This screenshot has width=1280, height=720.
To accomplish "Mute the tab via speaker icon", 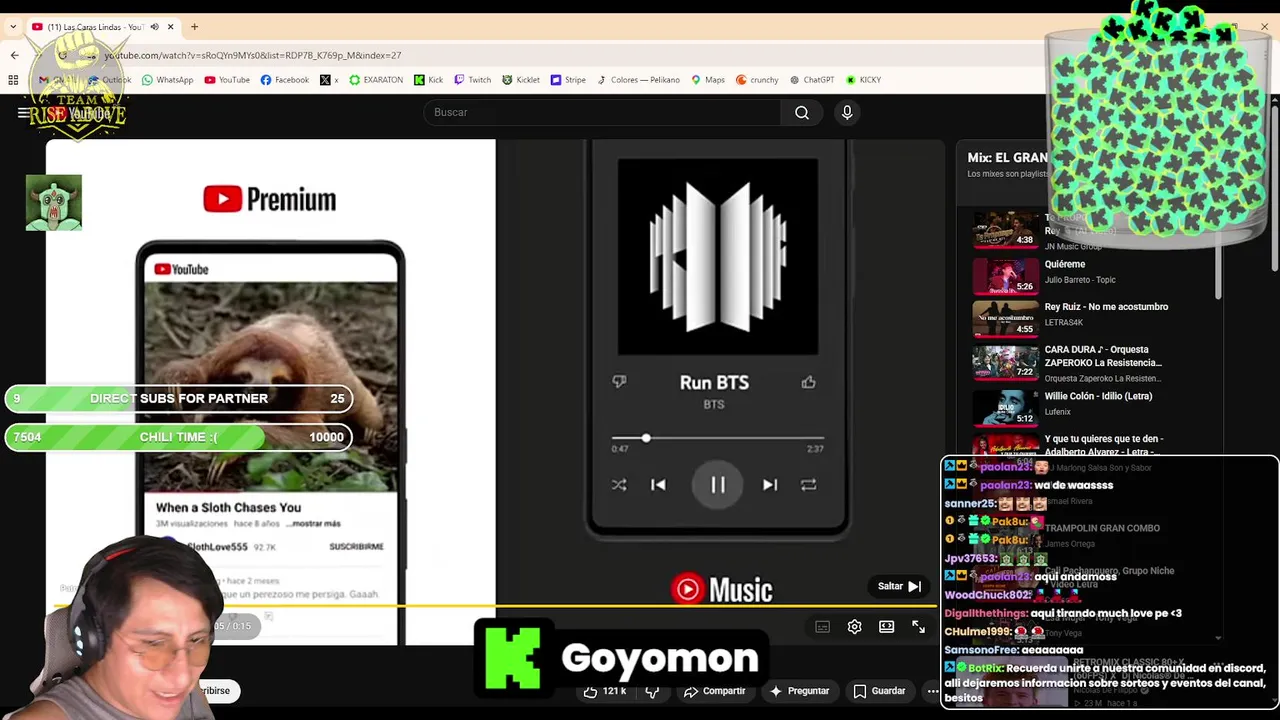I will coord(154,27).
